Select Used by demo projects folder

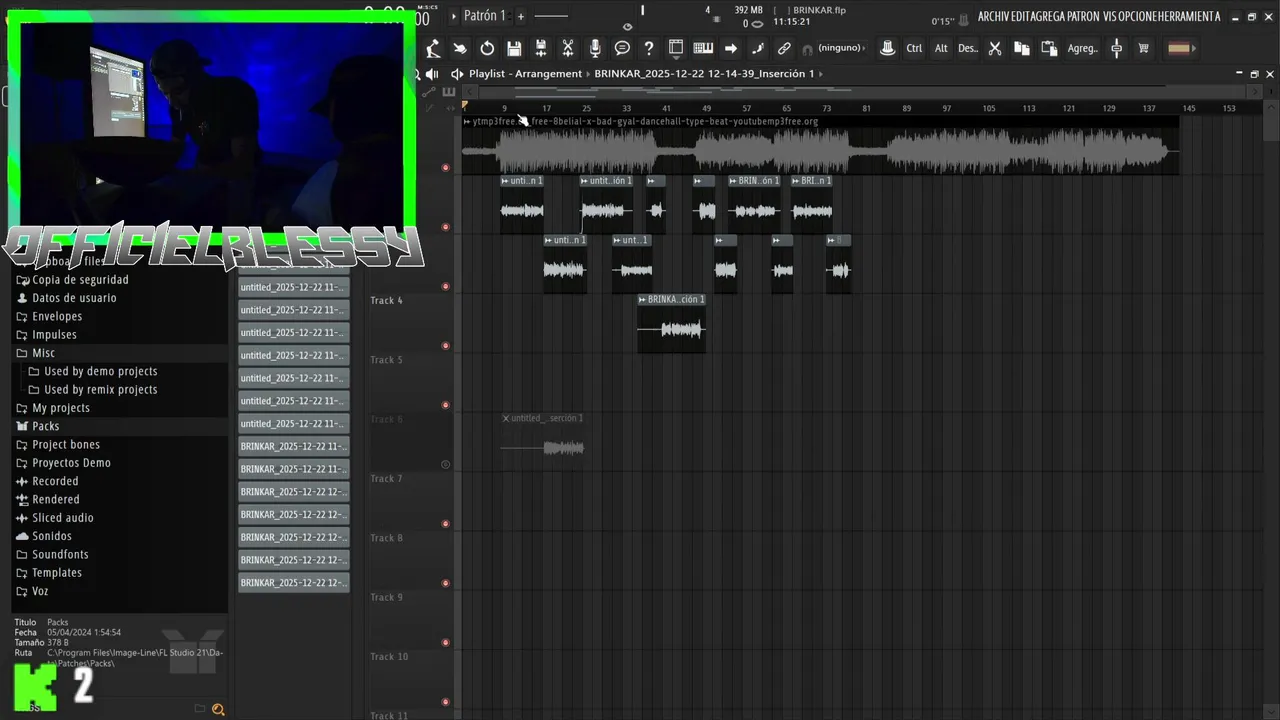[x=100, y=371]
